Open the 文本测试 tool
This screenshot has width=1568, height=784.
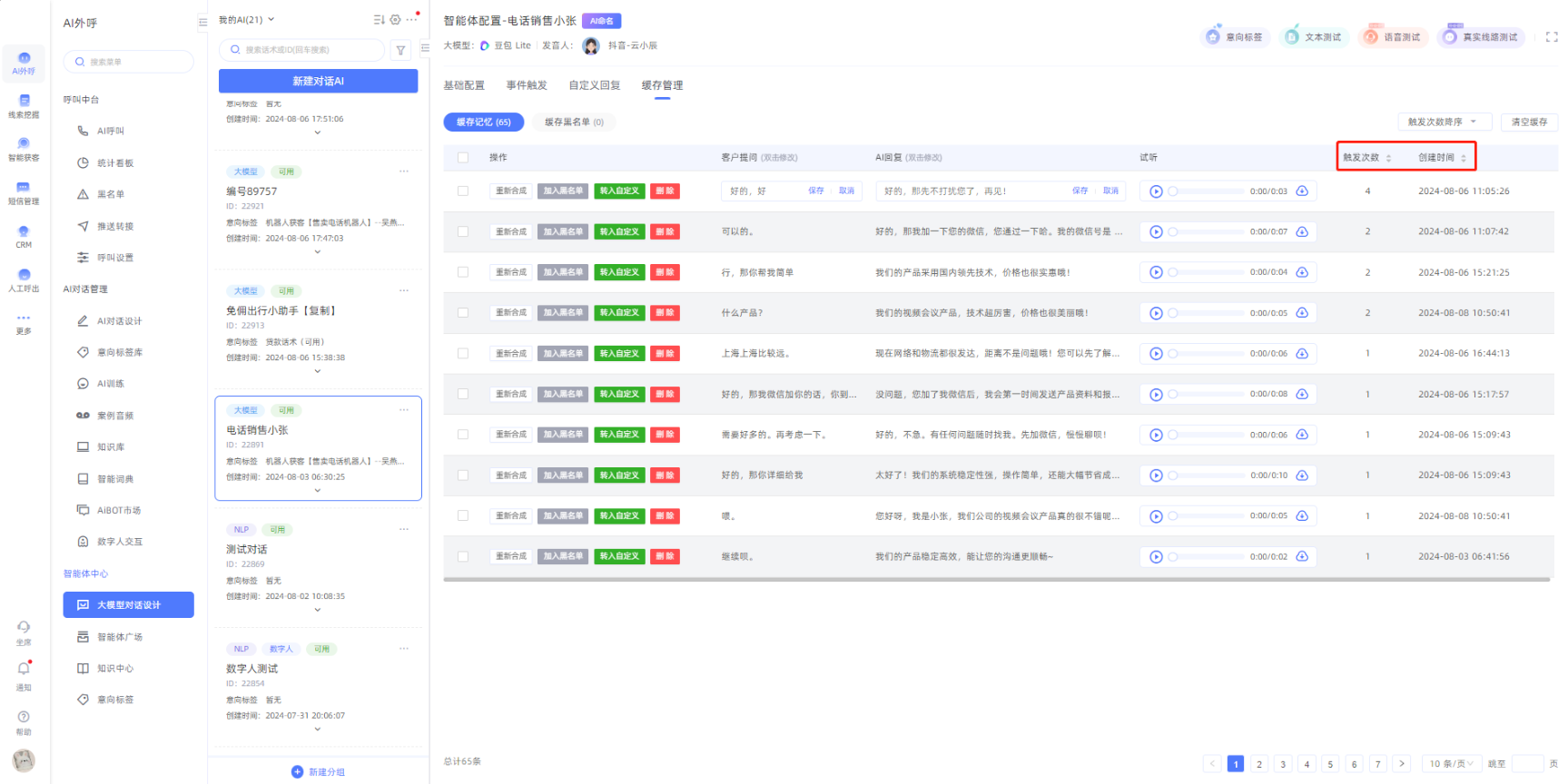[1314, 37]
